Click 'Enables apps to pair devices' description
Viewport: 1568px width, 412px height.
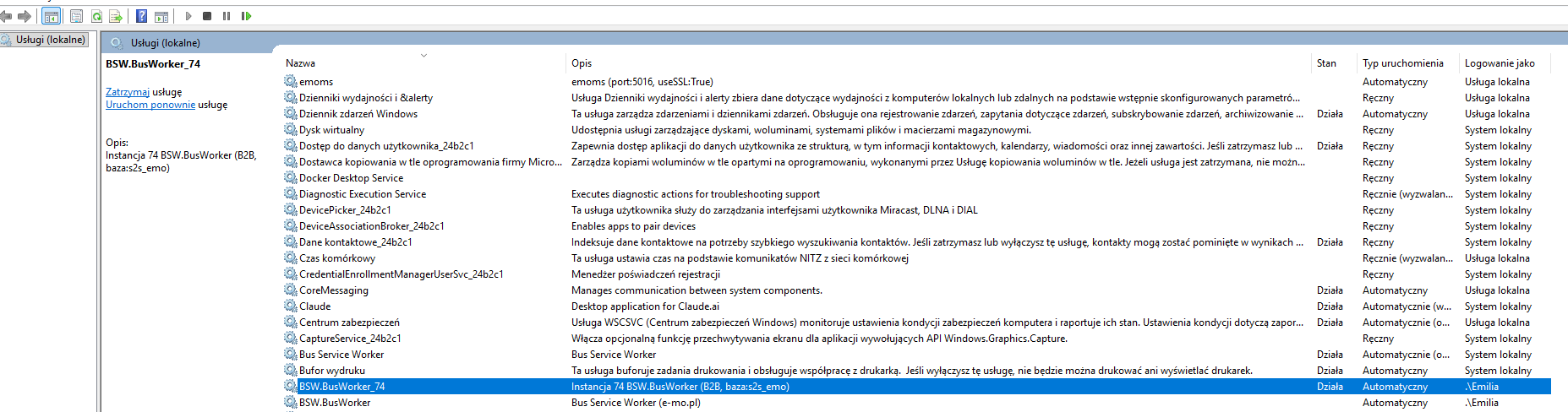click(633, 226)
